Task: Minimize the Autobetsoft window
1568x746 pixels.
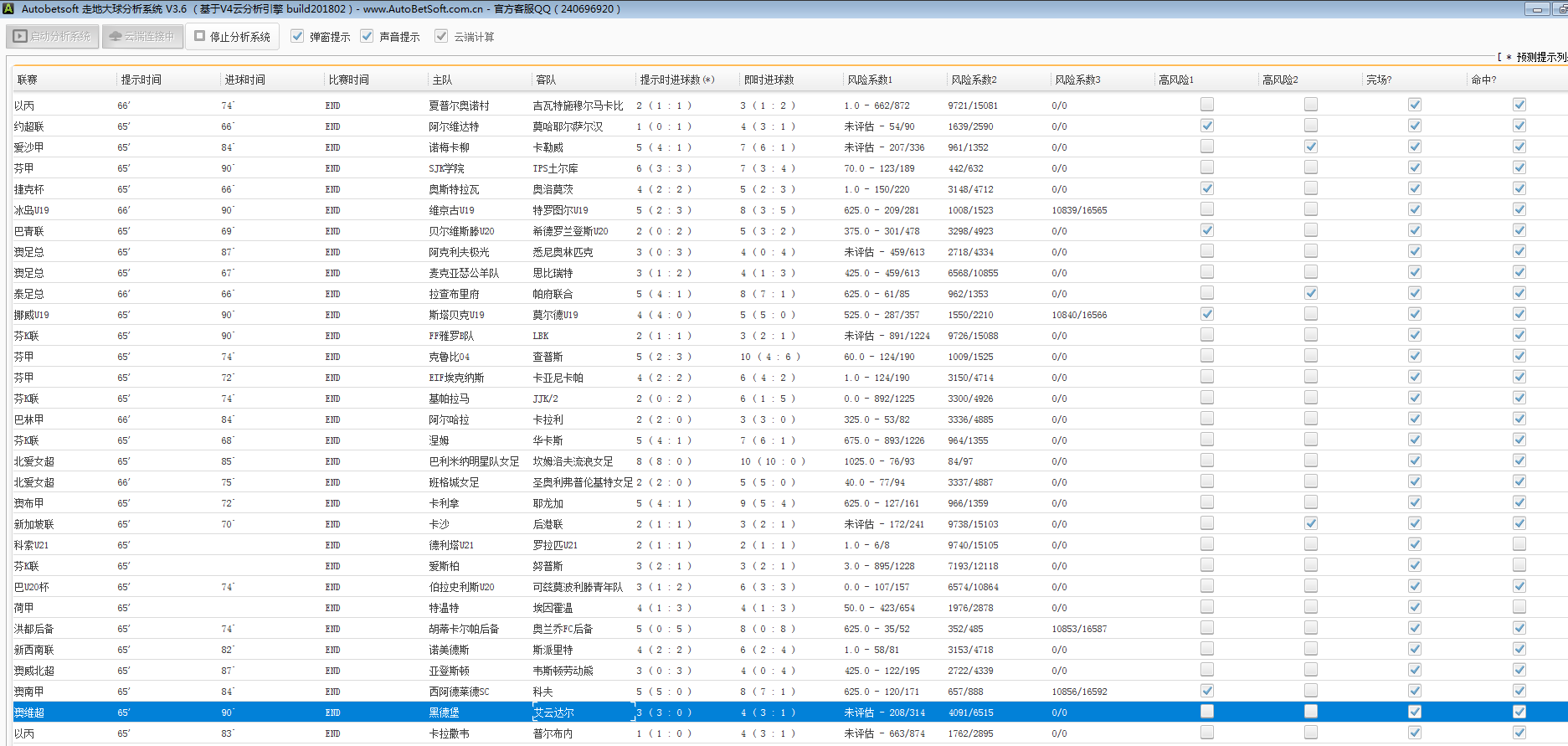Action: point(1536,9)
